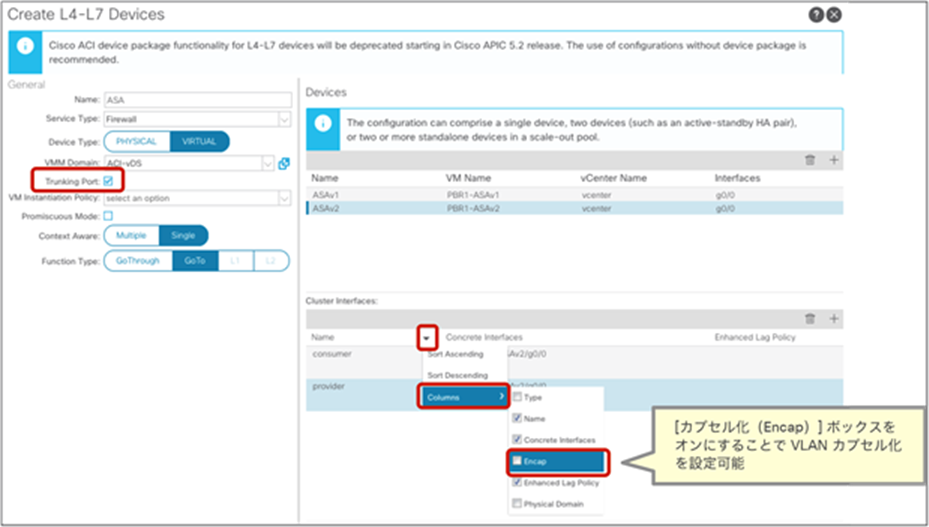Check the Physical Domain column option
Image resolution: width=929 pixels, height=527 pixels.
tap(517, 503)
